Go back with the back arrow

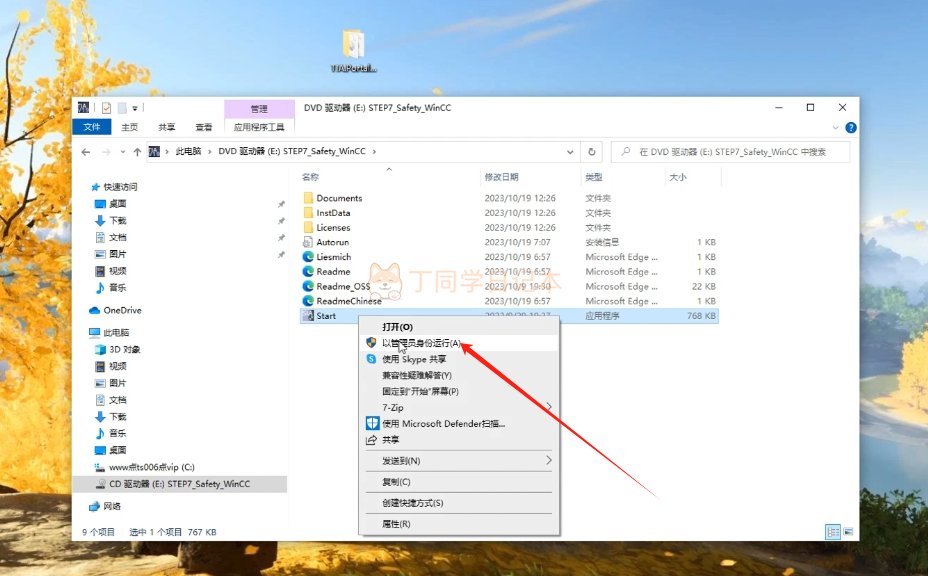click(x=86, y=152)
